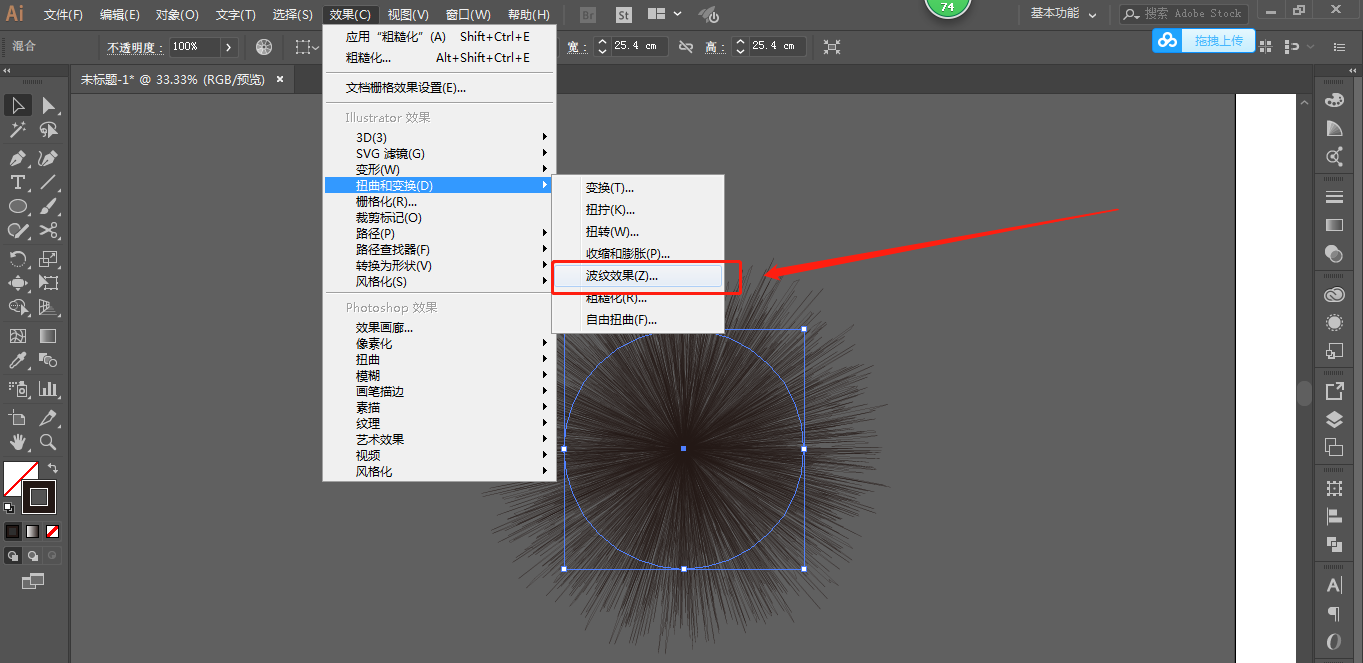Screen dimensions: 1363x663
Task: Select the Magic Wand tool
Action: pyautogui.click(x=18, y=130)
